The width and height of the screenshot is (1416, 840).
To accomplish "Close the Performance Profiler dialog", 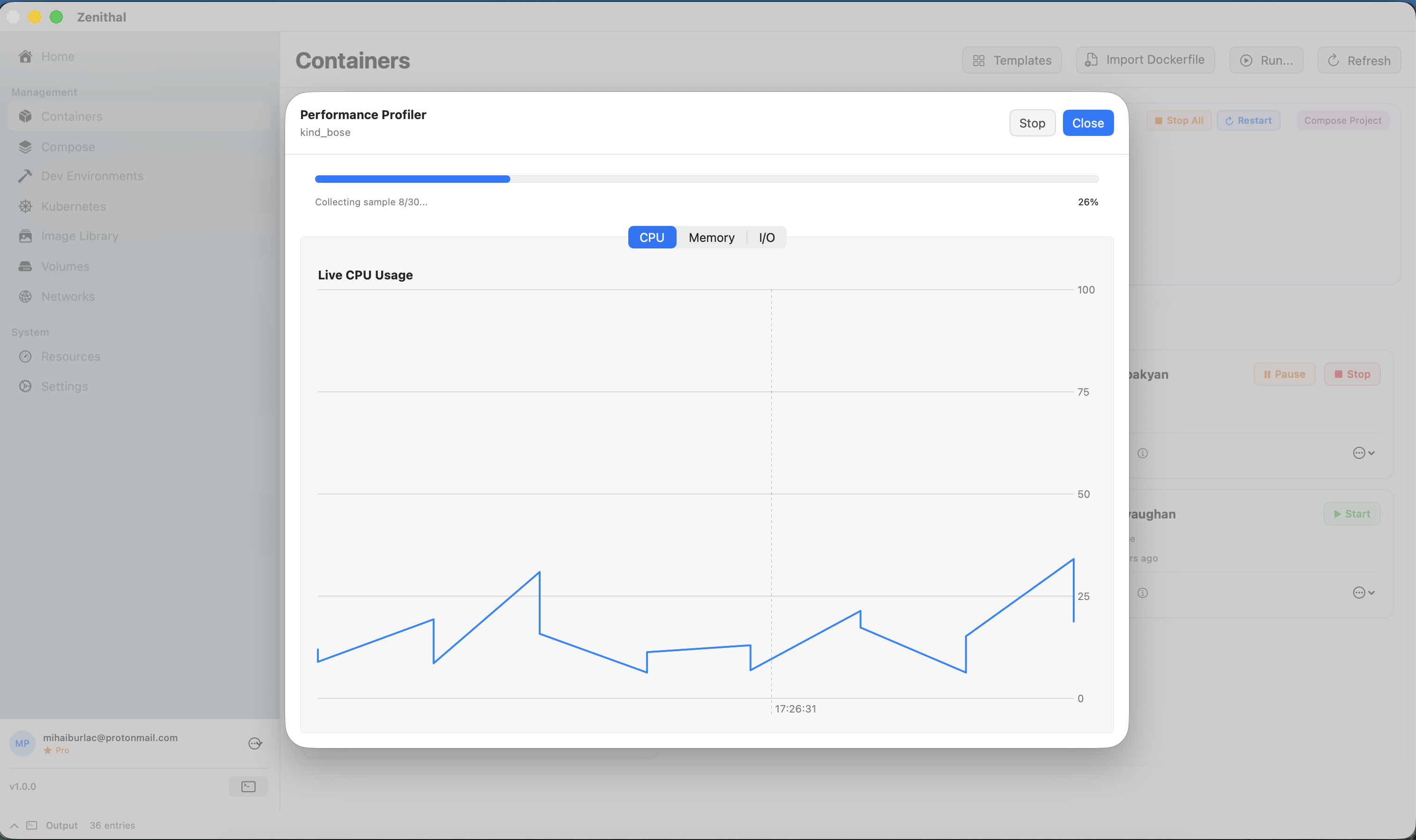I will point(1088,123).
